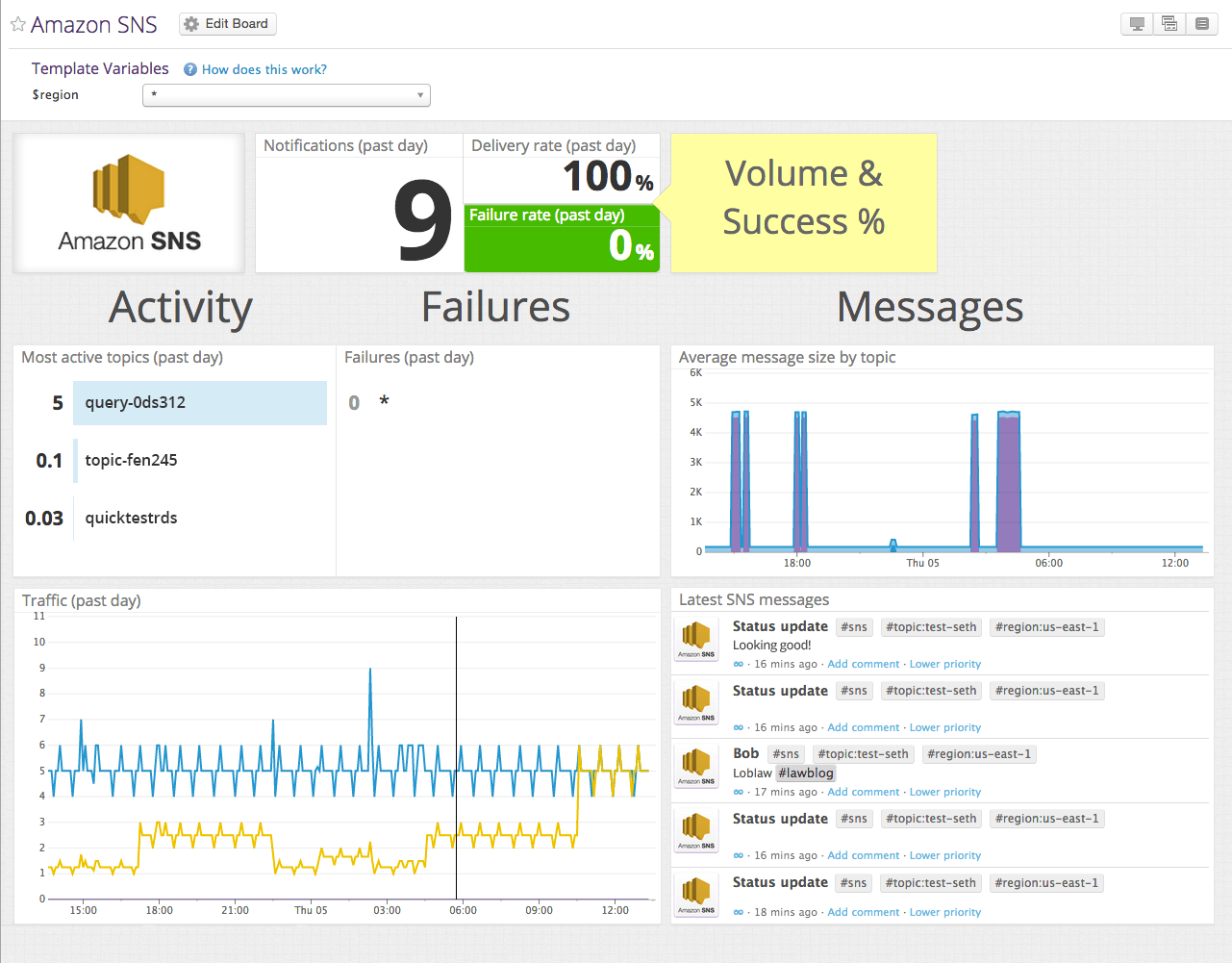Click the large Amazon SNS logo tile
The width and height of the screenshot is (1232, 963).
128,203
